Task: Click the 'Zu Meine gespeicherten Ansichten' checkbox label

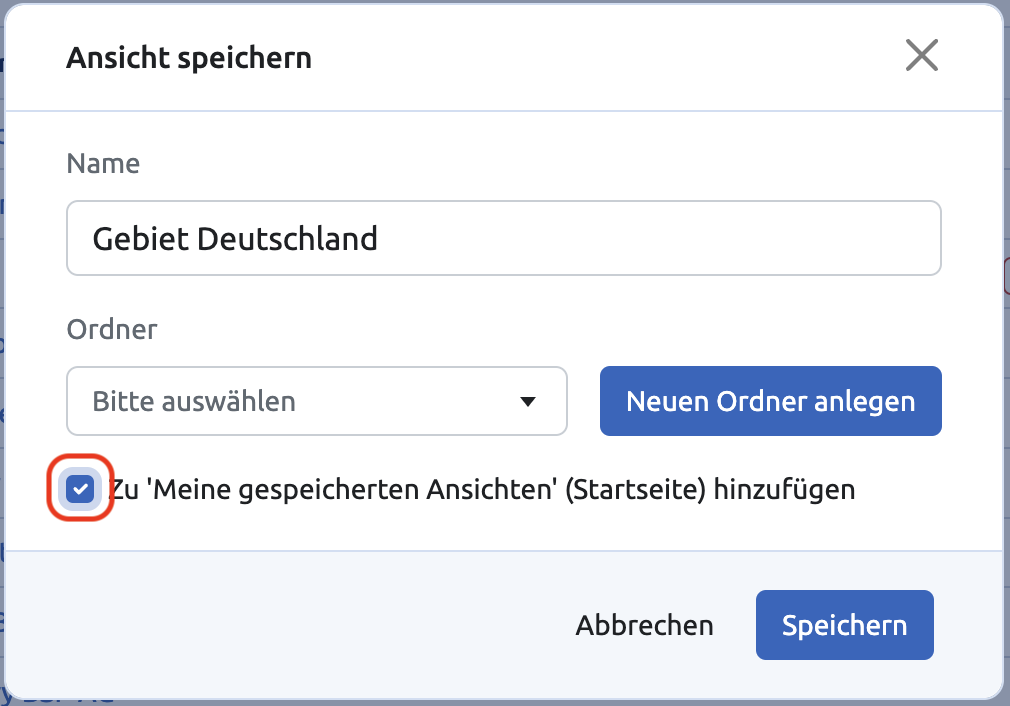Action: click(x=482, y=490)
